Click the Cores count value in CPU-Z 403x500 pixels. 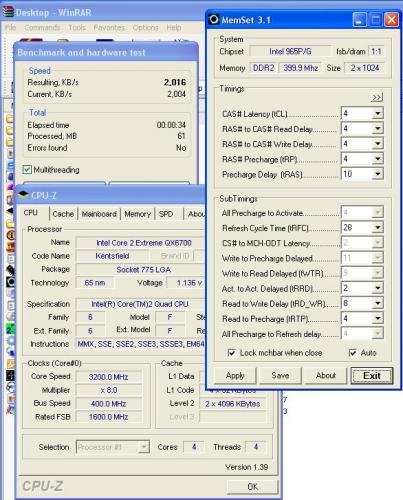point(194,447)
